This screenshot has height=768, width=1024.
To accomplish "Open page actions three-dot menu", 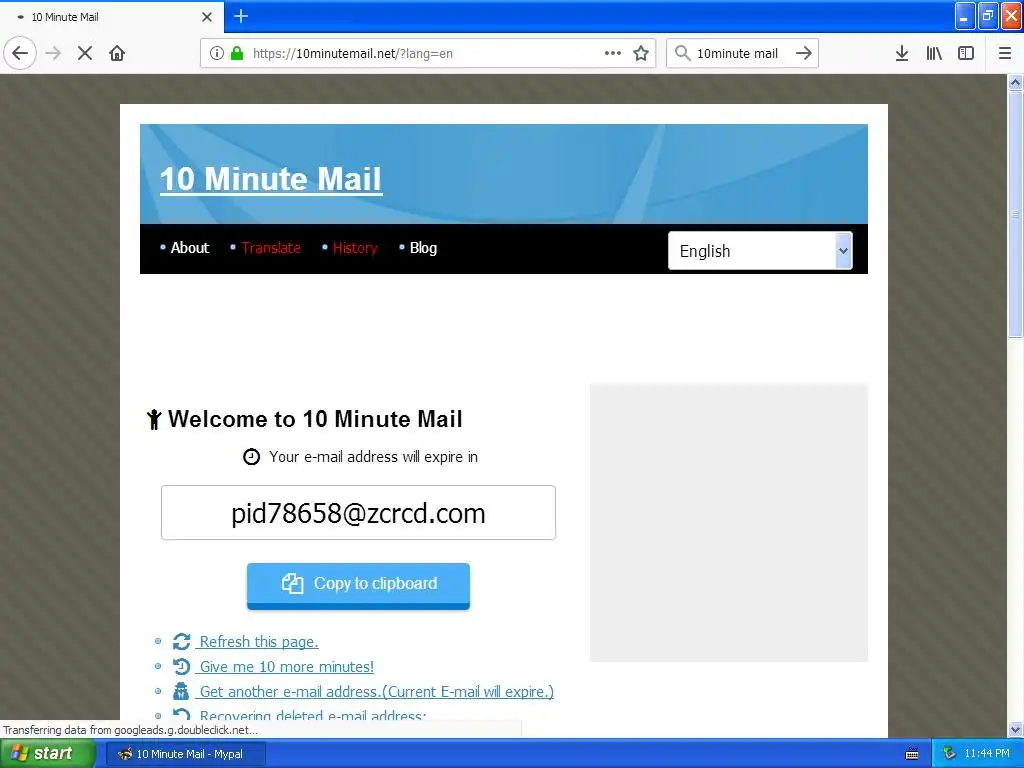I will point(613,53).
